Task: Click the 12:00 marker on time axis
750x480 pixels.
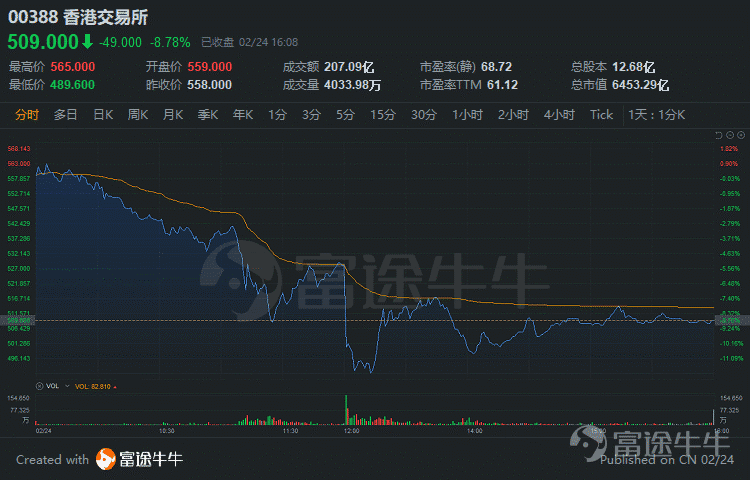Action: tap(351, 431)
